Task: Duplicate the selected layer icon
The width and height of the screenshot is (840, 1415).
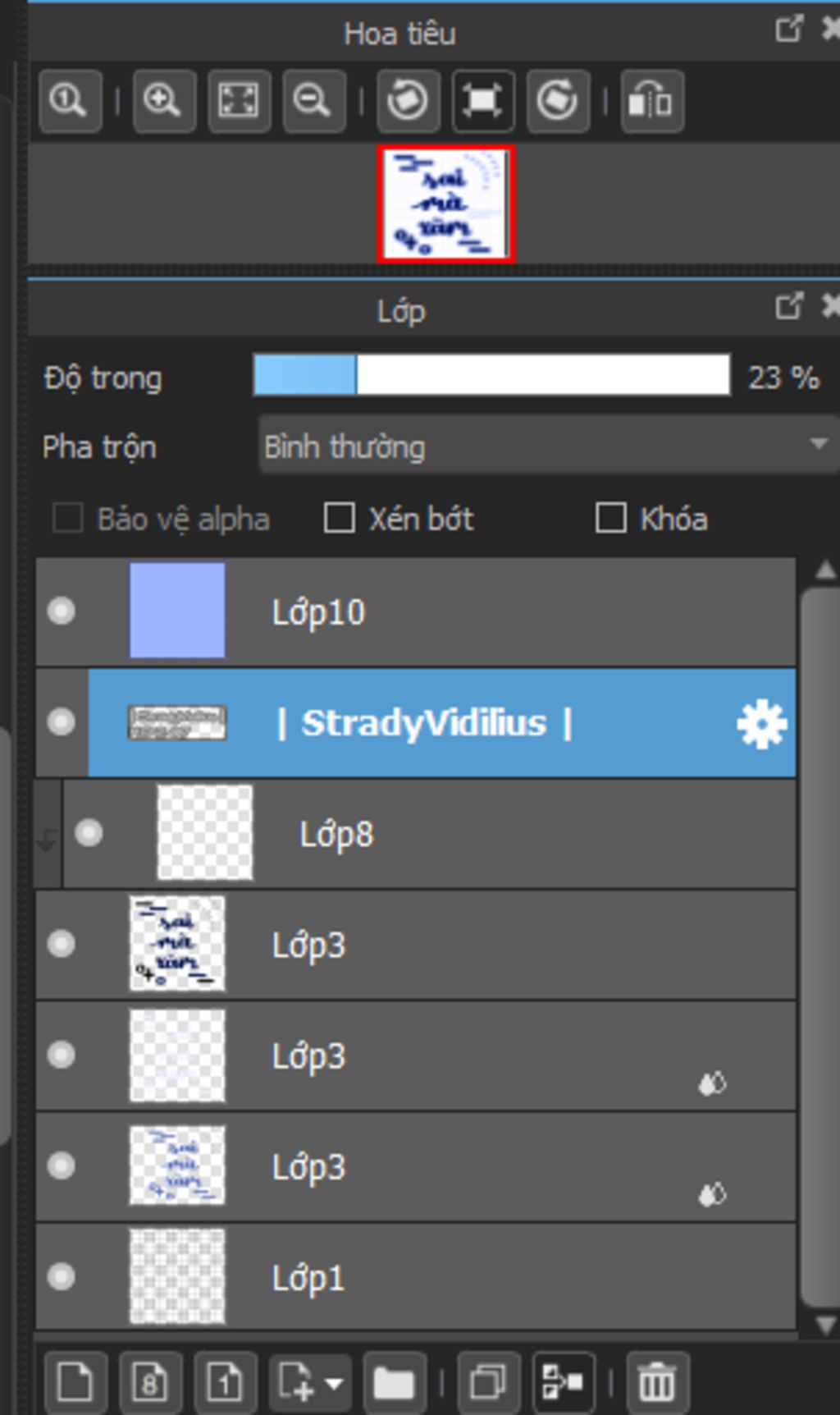Action: pos(488,1384)
